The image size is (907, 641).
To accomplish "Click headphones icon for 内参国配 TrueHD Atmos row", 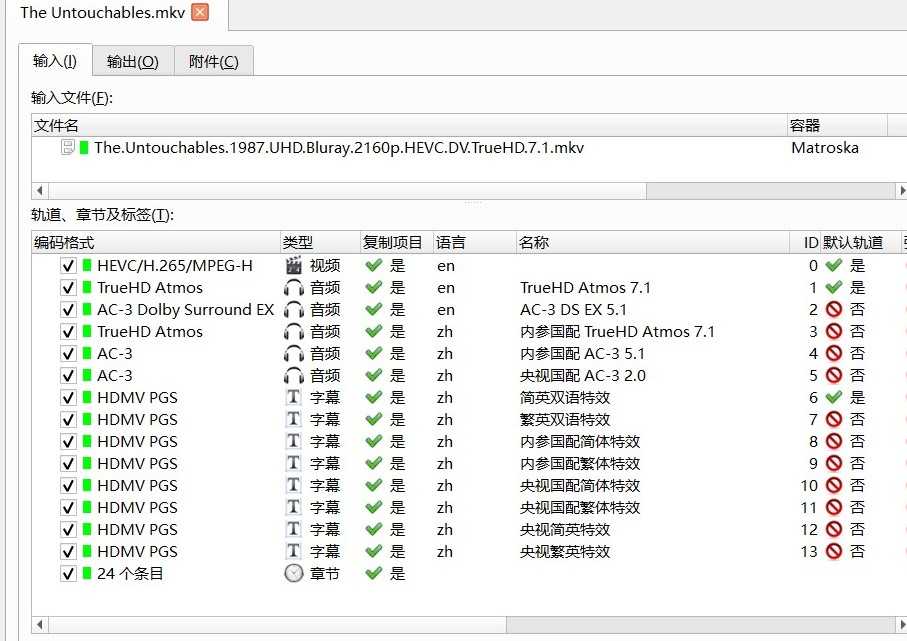I will point(294,332).
